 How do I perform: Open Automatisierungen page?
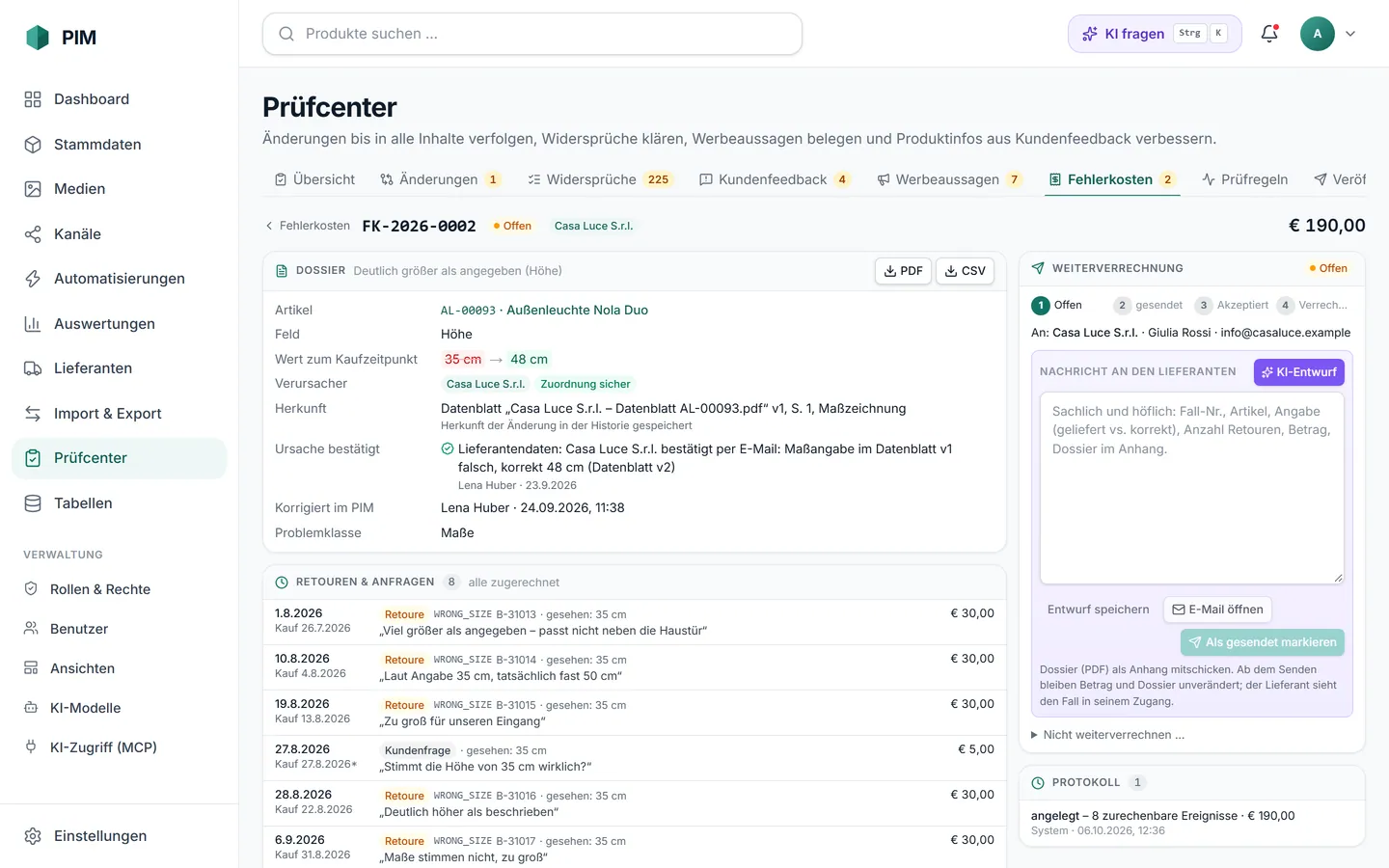[x=120, y=279]
